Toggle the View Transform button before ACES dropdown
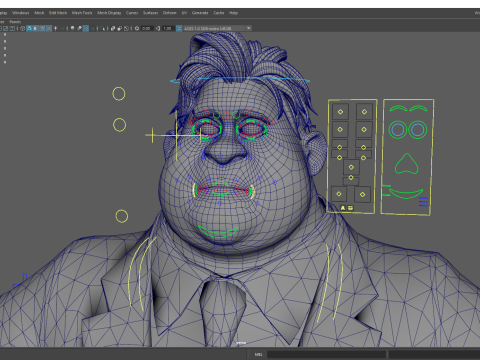The width and height of the screenshot is (480, 360). click(x=179, y=28)
